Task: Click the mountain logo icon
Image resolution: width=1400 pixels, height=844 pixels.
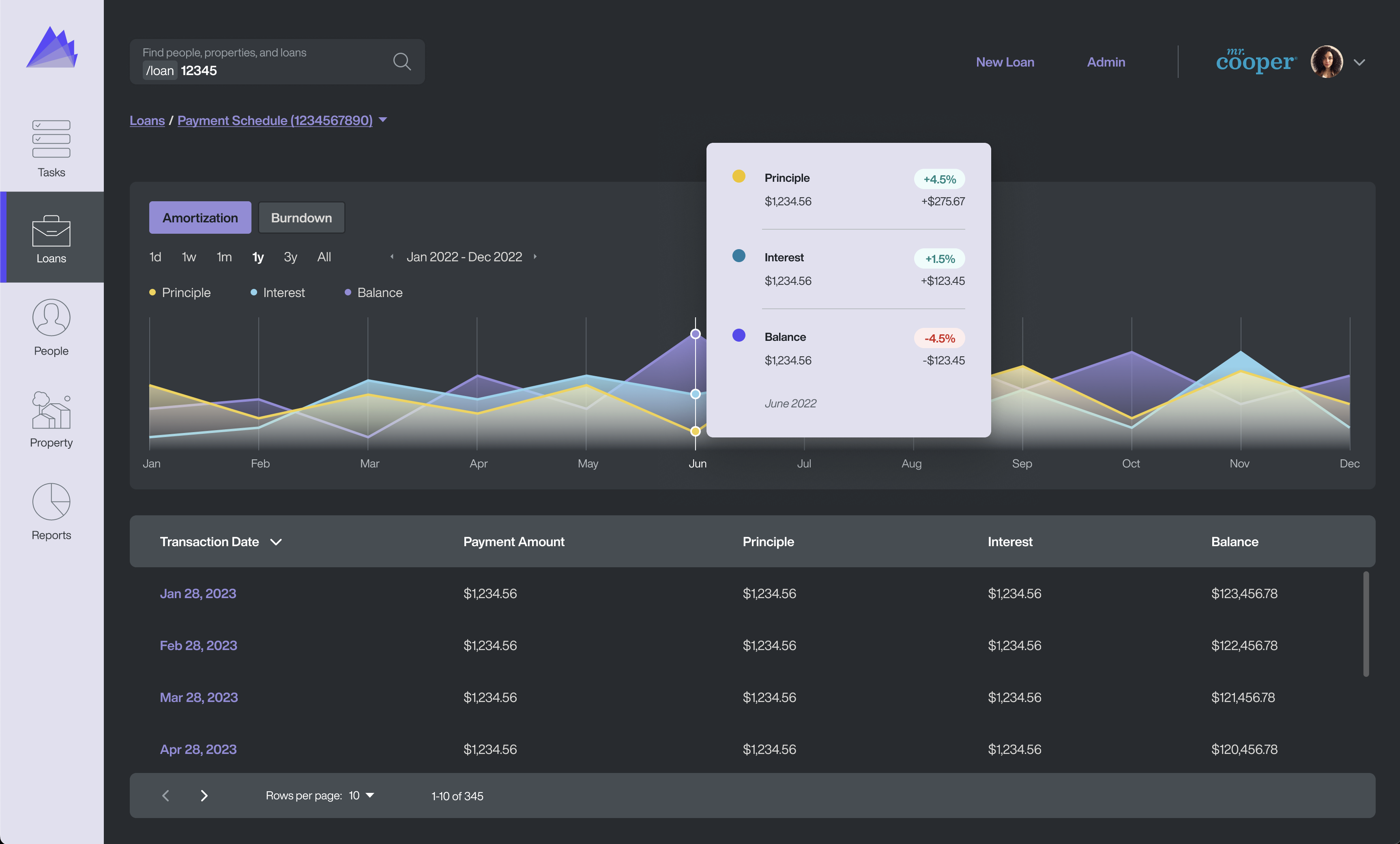Action: tap(52, 52)
